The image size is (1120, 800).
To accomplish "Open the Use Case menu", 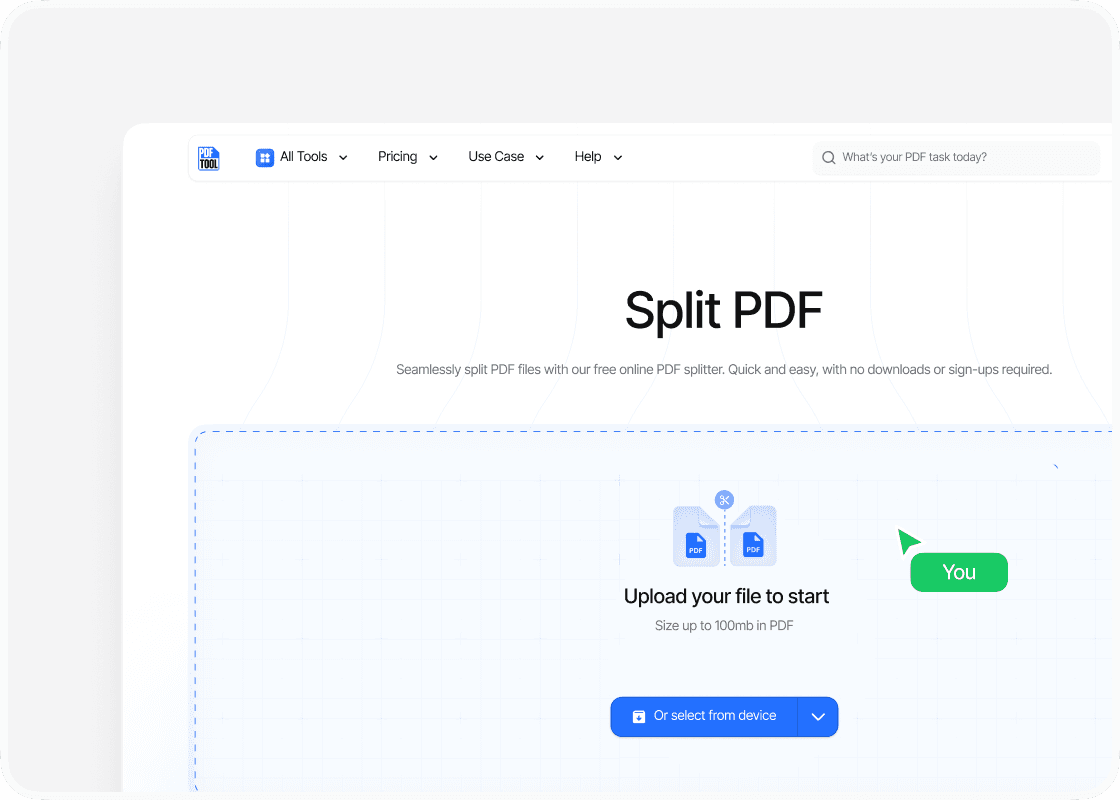I will (x=496, y=157).
